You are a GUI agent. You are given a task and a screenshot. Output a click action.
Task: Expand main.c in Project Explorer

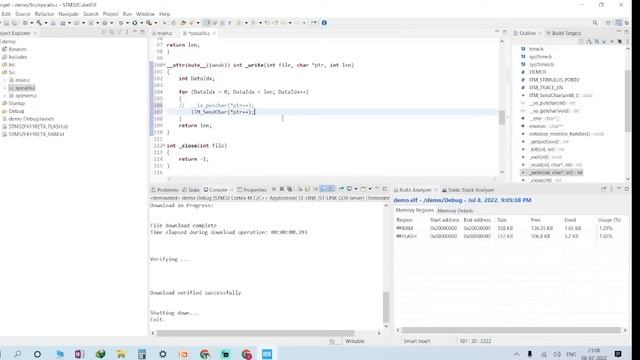[x=5, y=80]
